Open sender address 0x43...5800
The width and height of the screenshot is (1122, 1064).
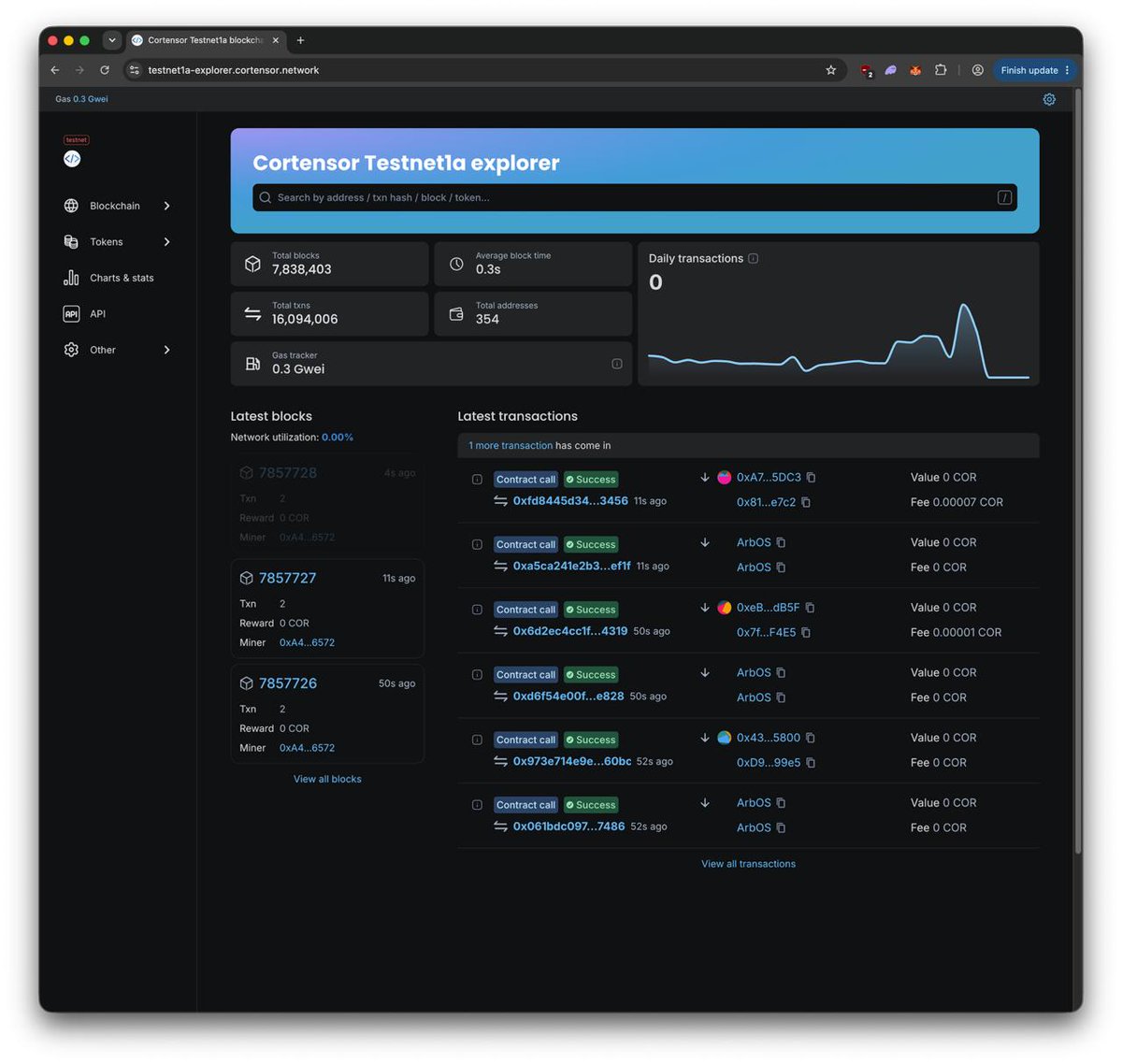pyautogui.click(x=769, y=738)
